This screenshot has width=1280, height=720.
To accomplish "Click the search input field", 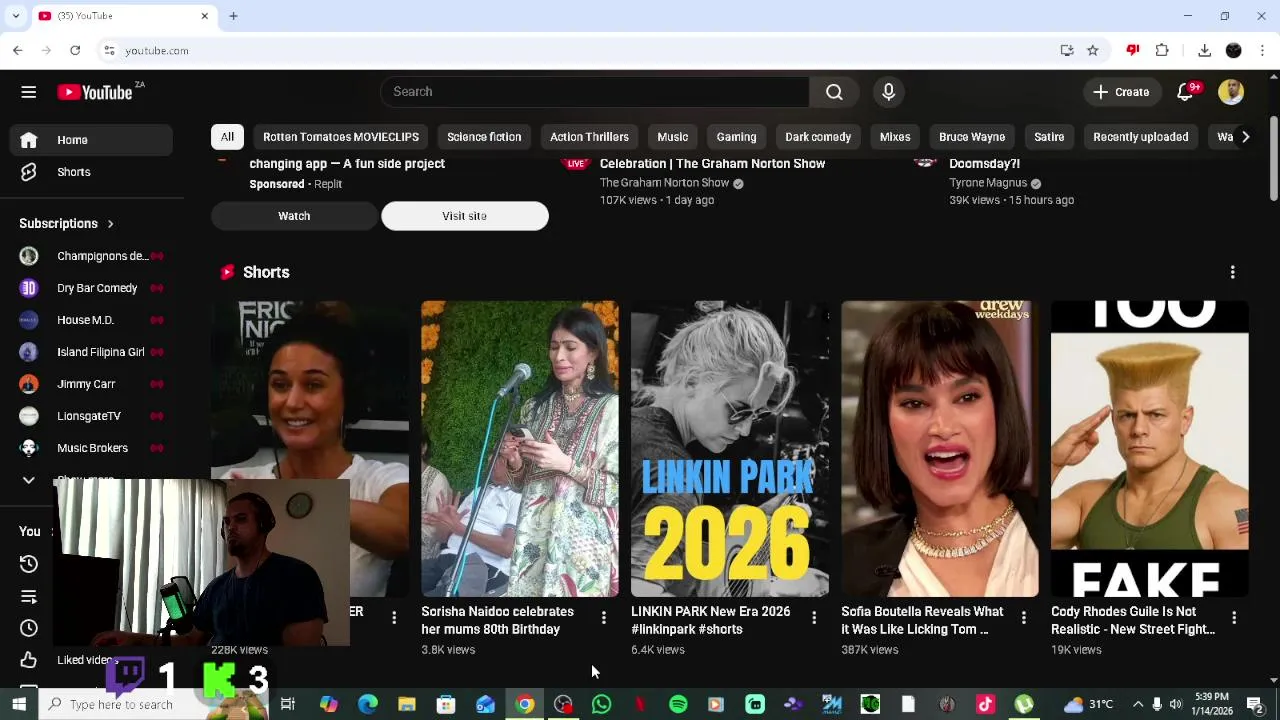I will [x=595, y=92].
